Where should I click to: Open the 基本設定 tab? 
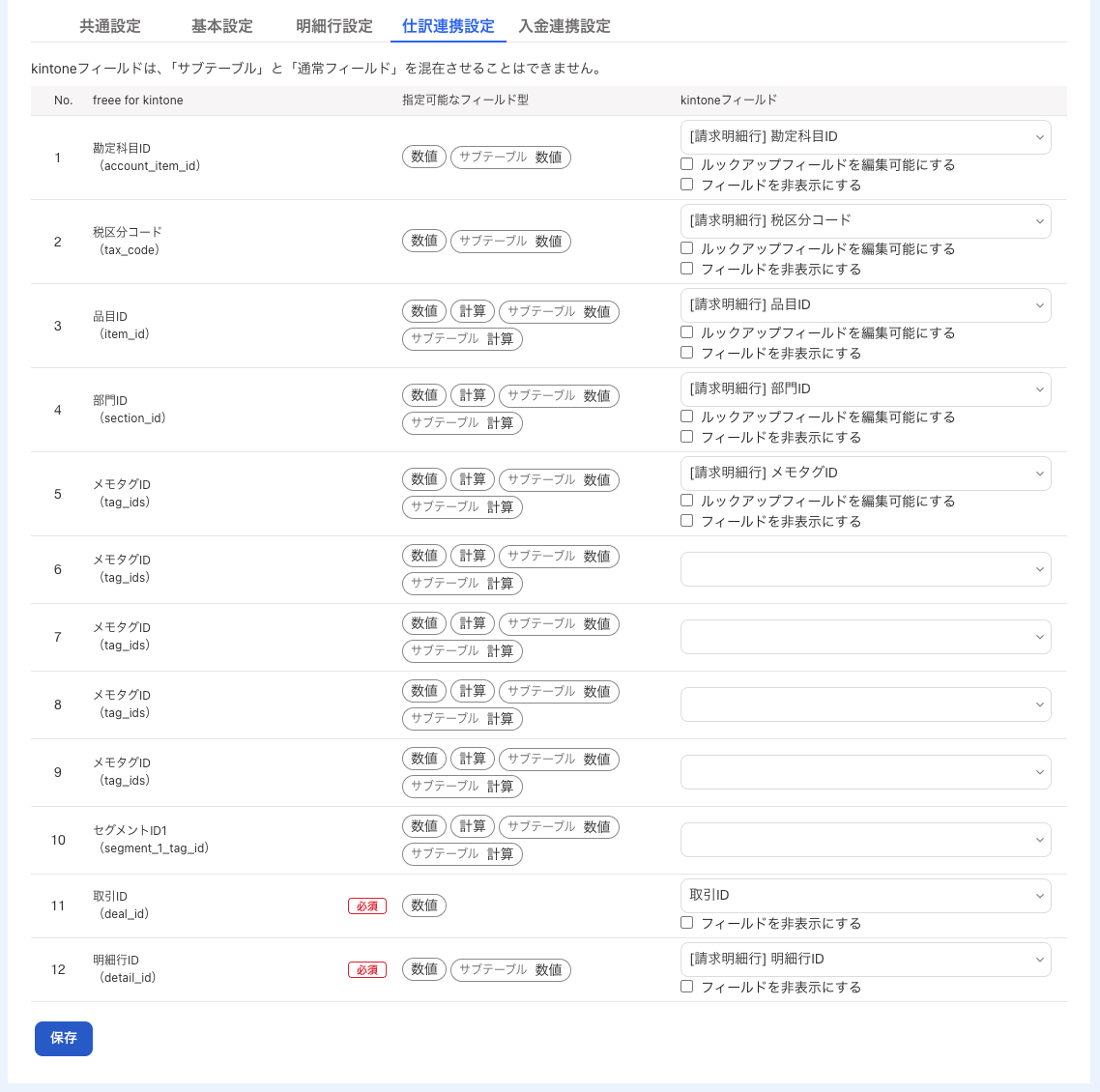pos(221,26)
